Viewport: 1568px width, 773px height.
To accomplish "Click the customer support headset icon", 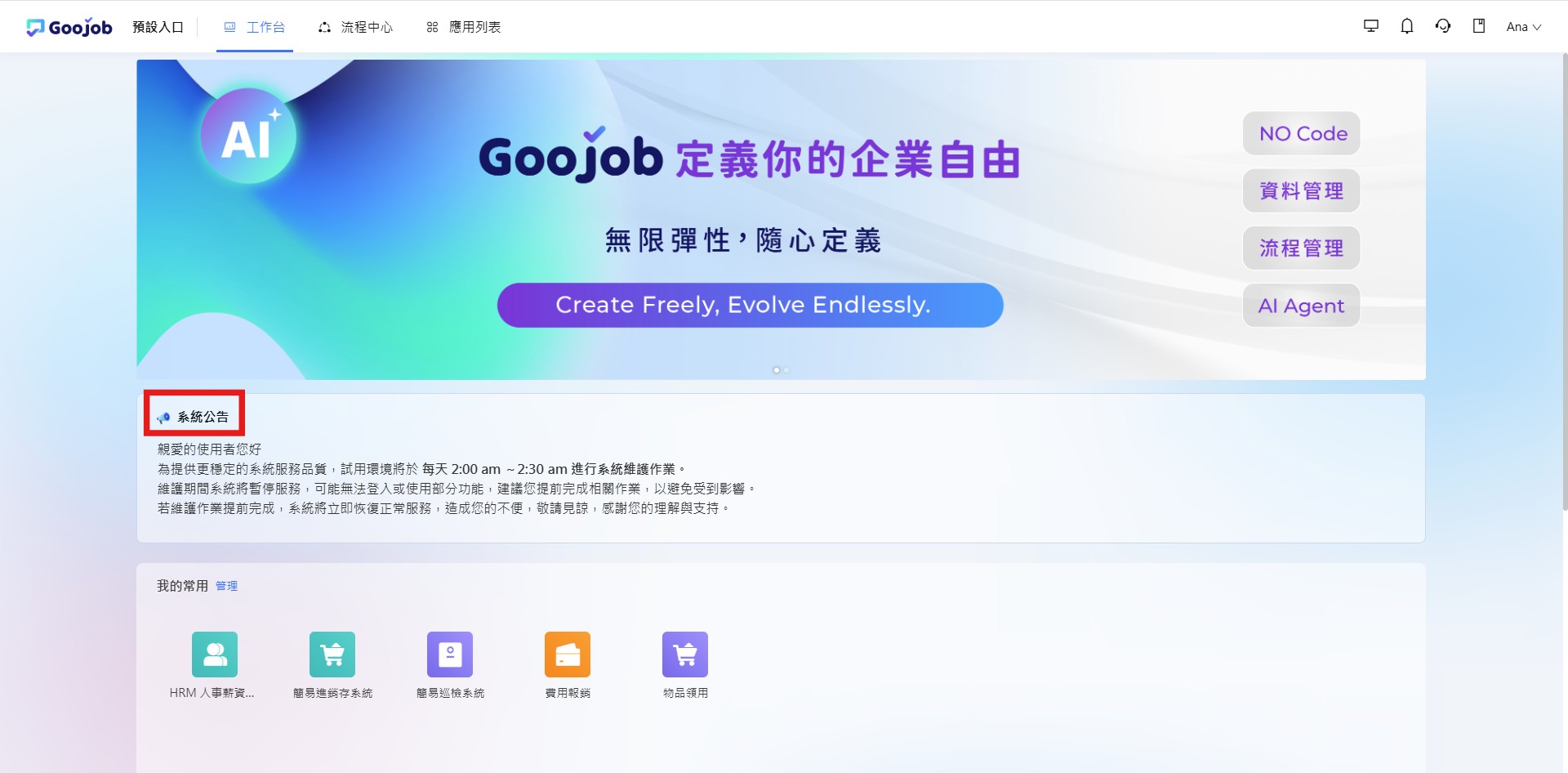I will coord(1443,26).
